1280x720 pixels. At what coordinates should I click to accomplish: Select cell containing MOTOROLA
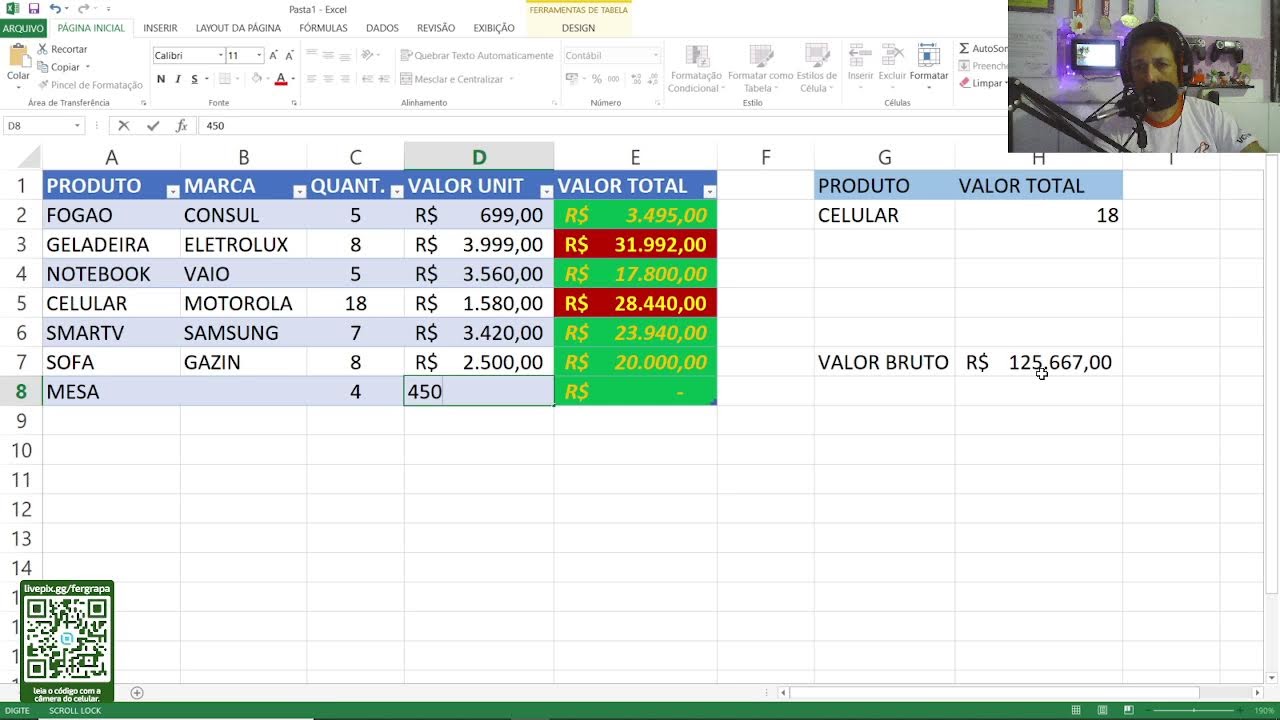click(243, 304)
